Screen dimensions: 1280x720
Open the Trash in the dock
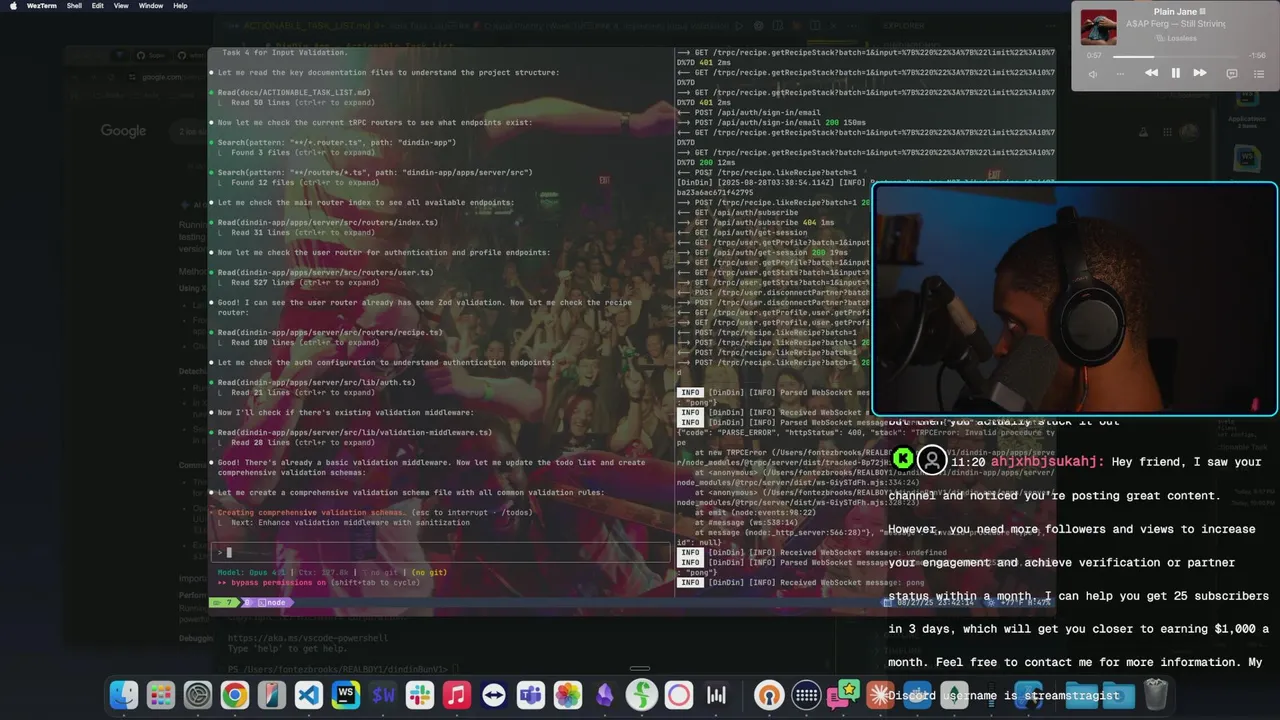pyautogui.click(x=1155, y=694)
